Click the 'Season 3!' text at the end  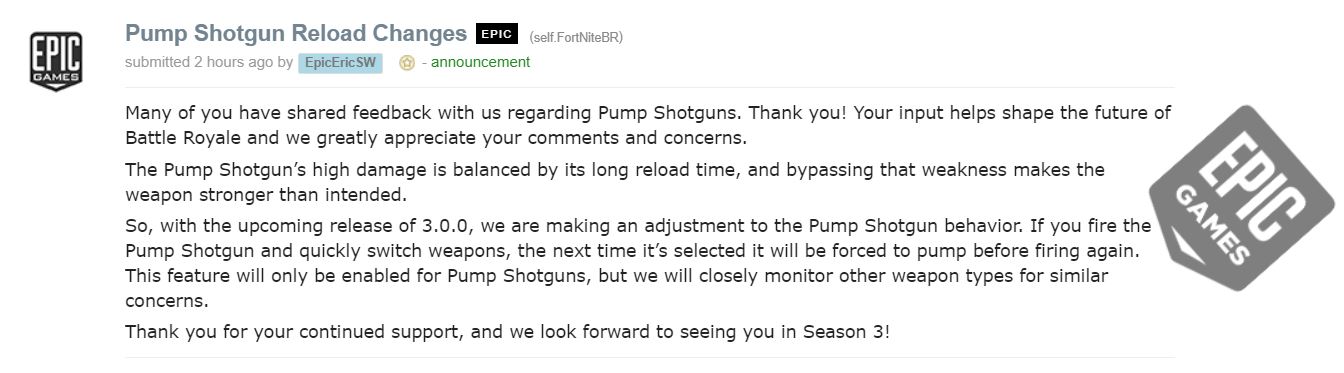pos(846,331)
